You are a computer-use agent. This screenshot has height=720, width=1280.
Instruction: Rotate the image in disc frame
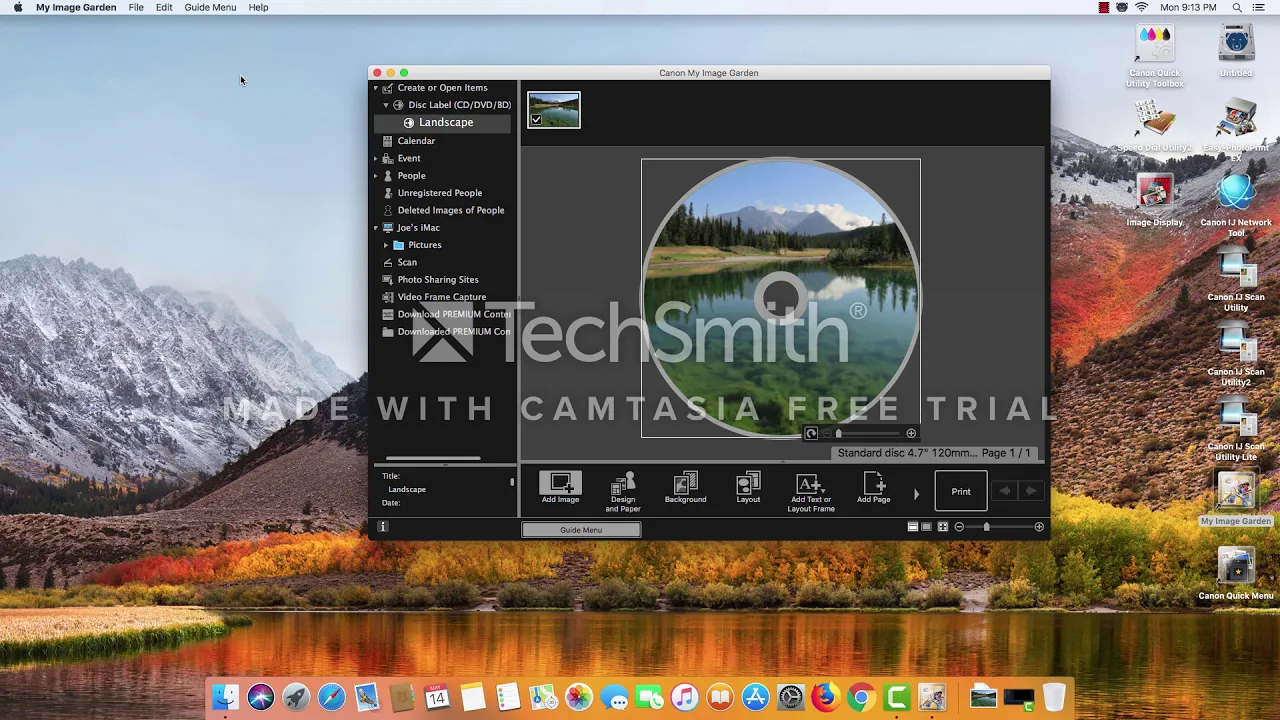click(x=811, y=433)
